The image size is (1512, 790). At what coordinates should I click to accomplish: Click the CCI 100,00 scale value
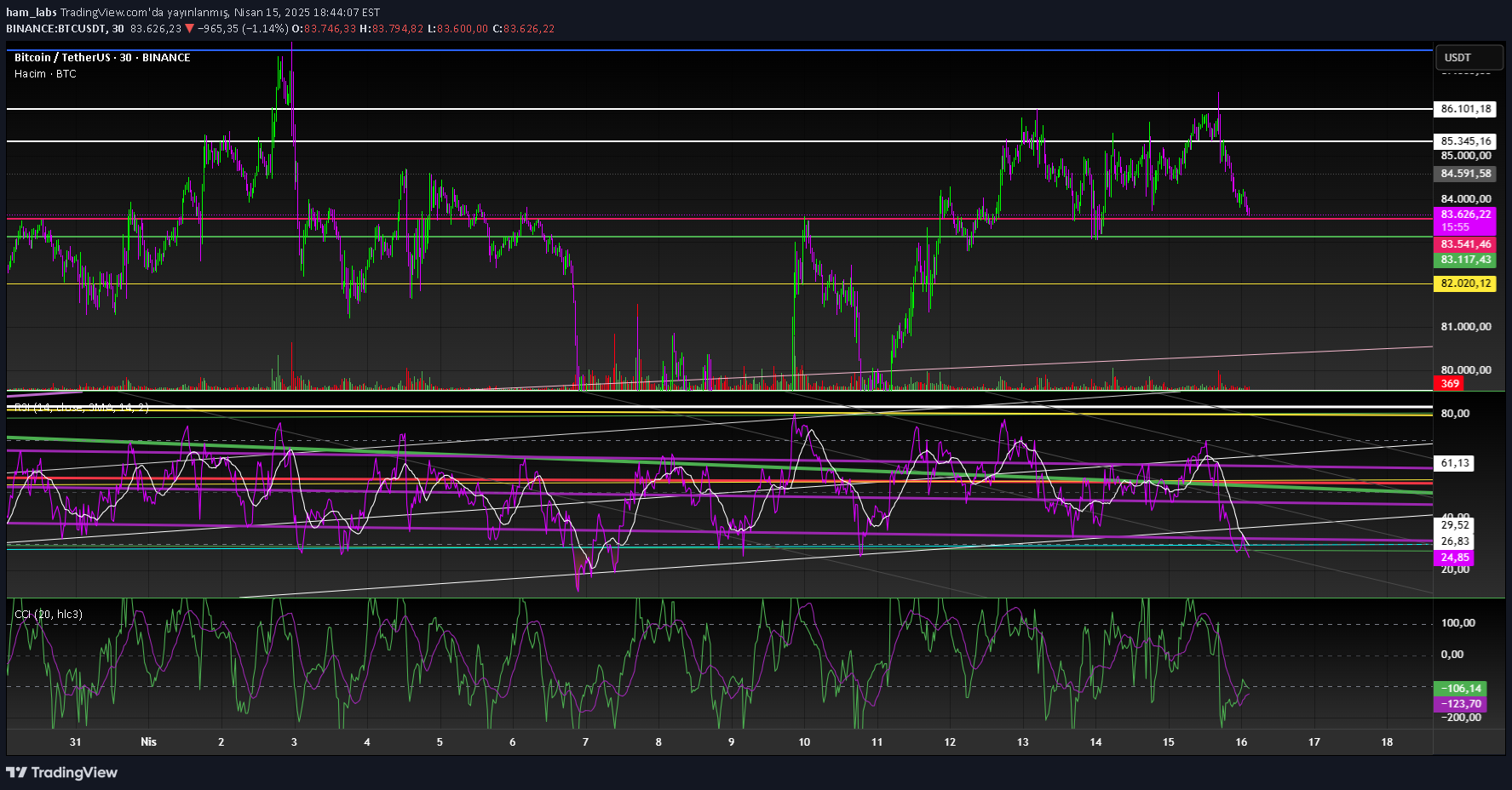click(x=1457, y=623)
